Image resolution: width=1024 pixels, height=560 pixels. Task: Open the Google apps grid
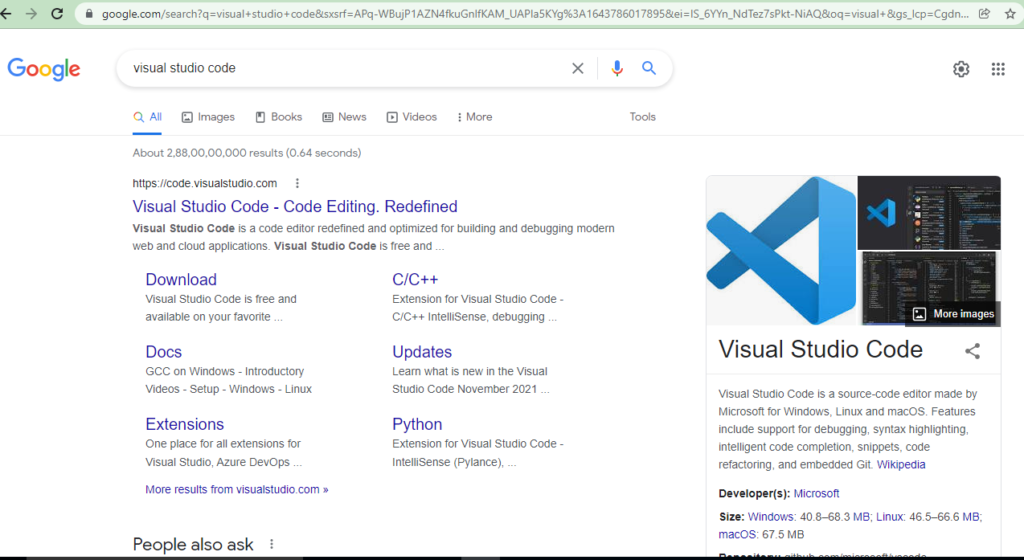[x=998, y=69]
